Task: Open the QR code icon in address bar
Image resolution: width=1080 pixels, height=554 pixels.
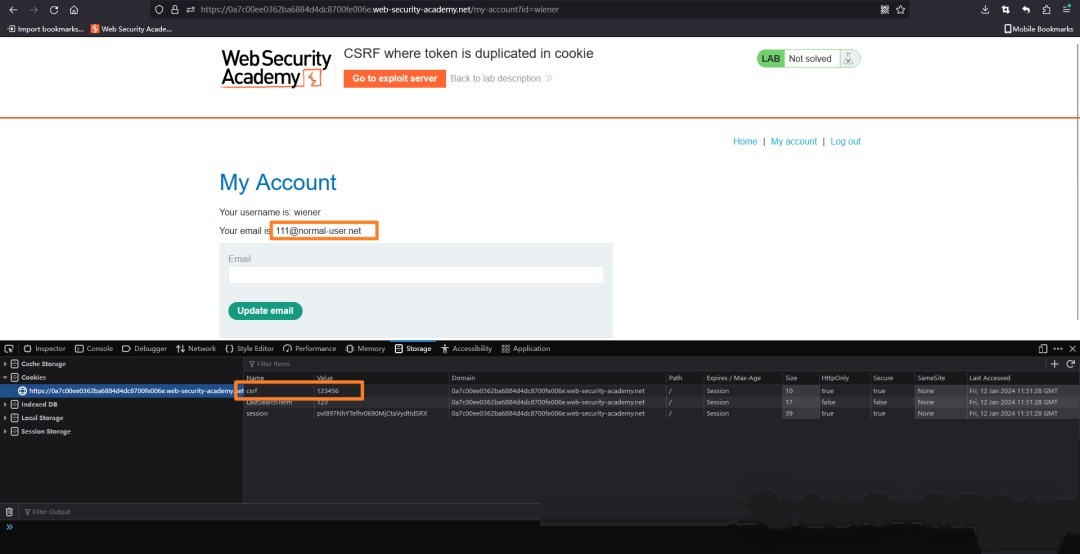Action: point(884,10)
